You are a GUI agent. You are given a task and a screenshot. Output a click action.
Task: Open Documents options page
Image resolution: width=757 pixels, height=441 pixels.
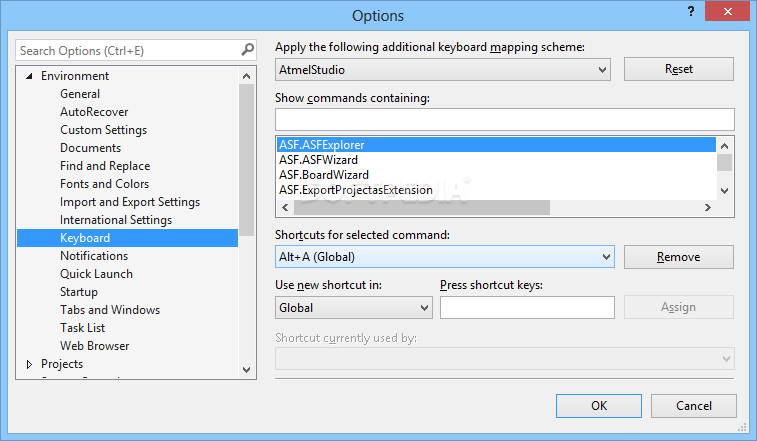(x=90, y=148)
